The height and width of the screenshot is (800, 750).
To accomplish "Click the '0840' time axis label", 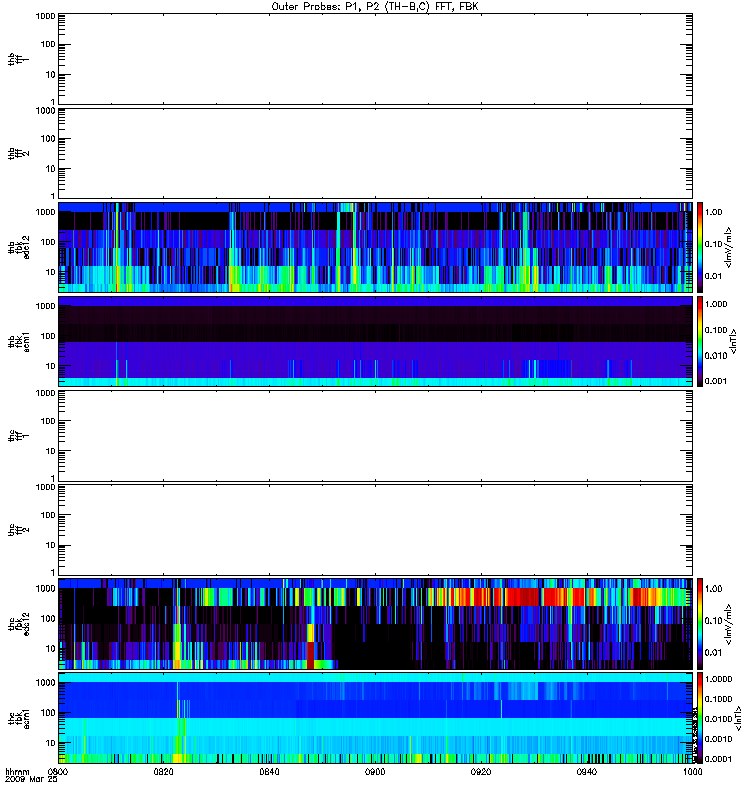I will (x=269, y=772).
